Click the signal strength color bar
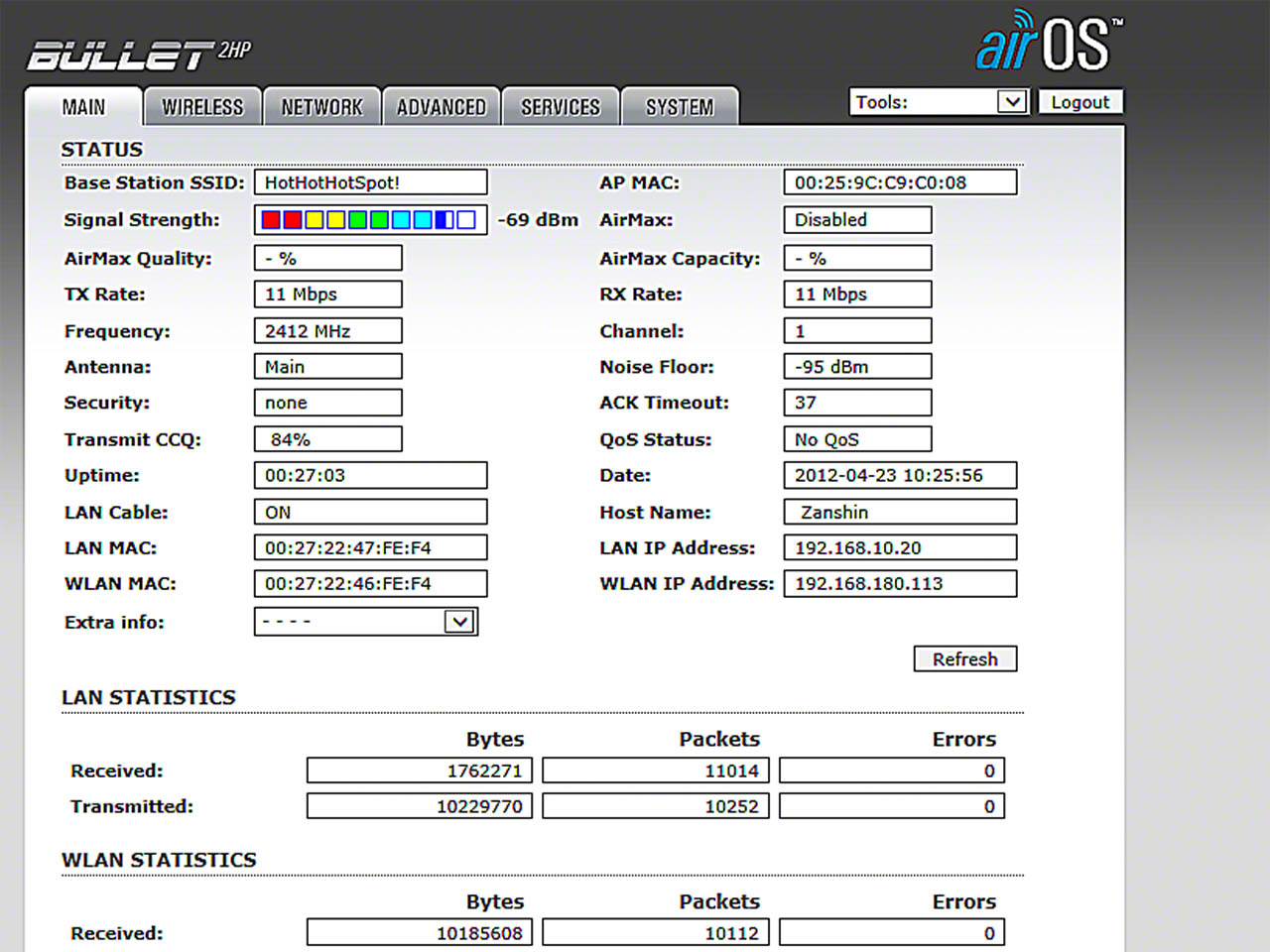The height and width of the screenshot is (952, 1270). click(370, 220)
